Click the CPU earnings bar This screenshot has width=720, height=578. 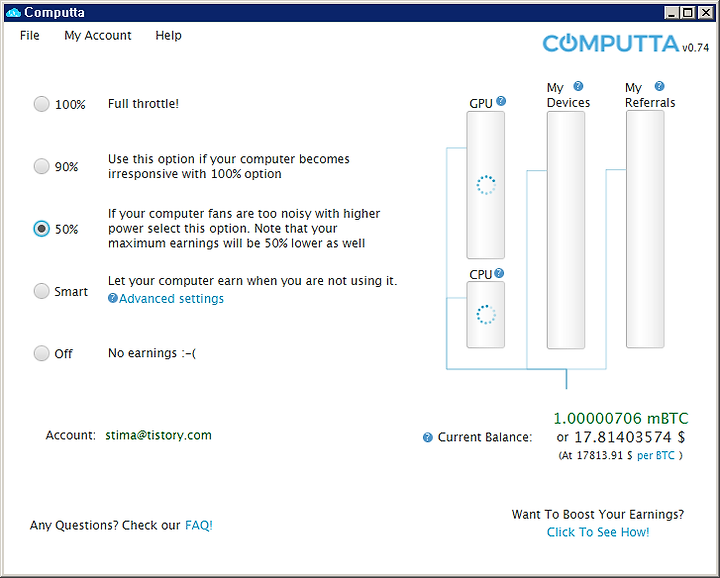point(486,315)
